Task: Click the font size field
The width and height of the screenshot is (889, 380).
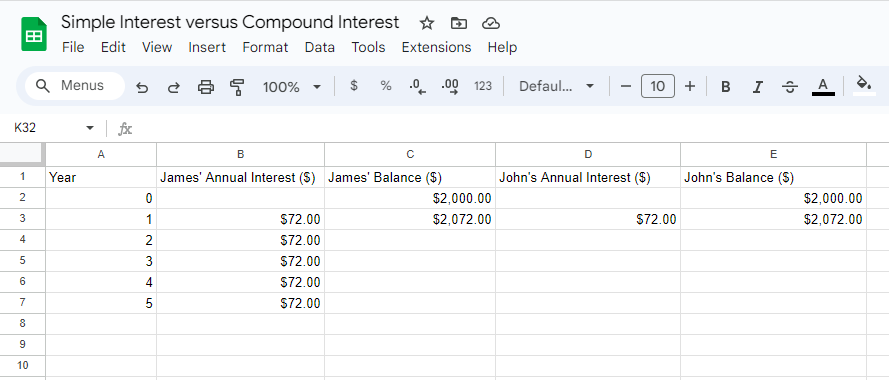Action: point(658,86)
